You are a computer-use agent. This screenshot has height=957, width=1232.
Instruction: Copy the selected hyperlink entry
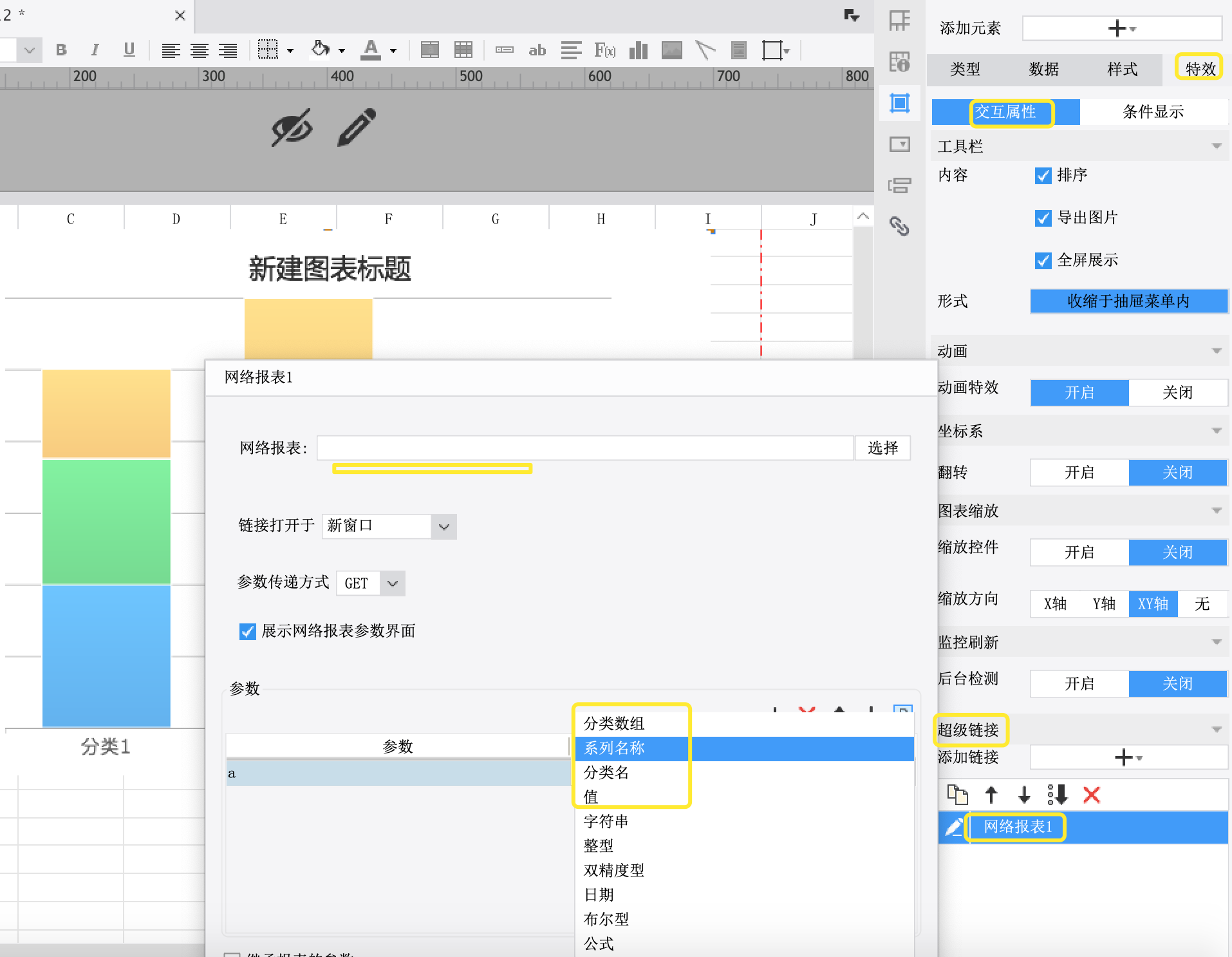point(958,795)
